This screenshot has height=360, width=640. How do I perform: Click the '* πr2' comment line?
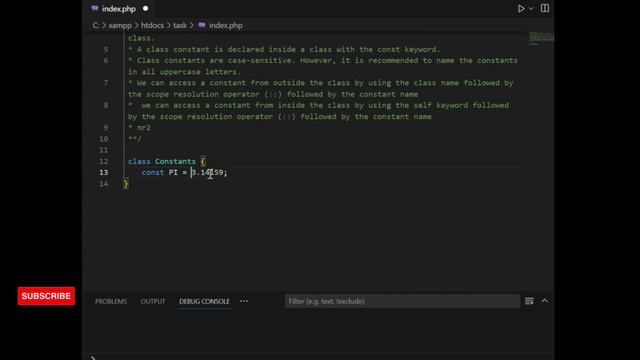click(x=140, y=127)
